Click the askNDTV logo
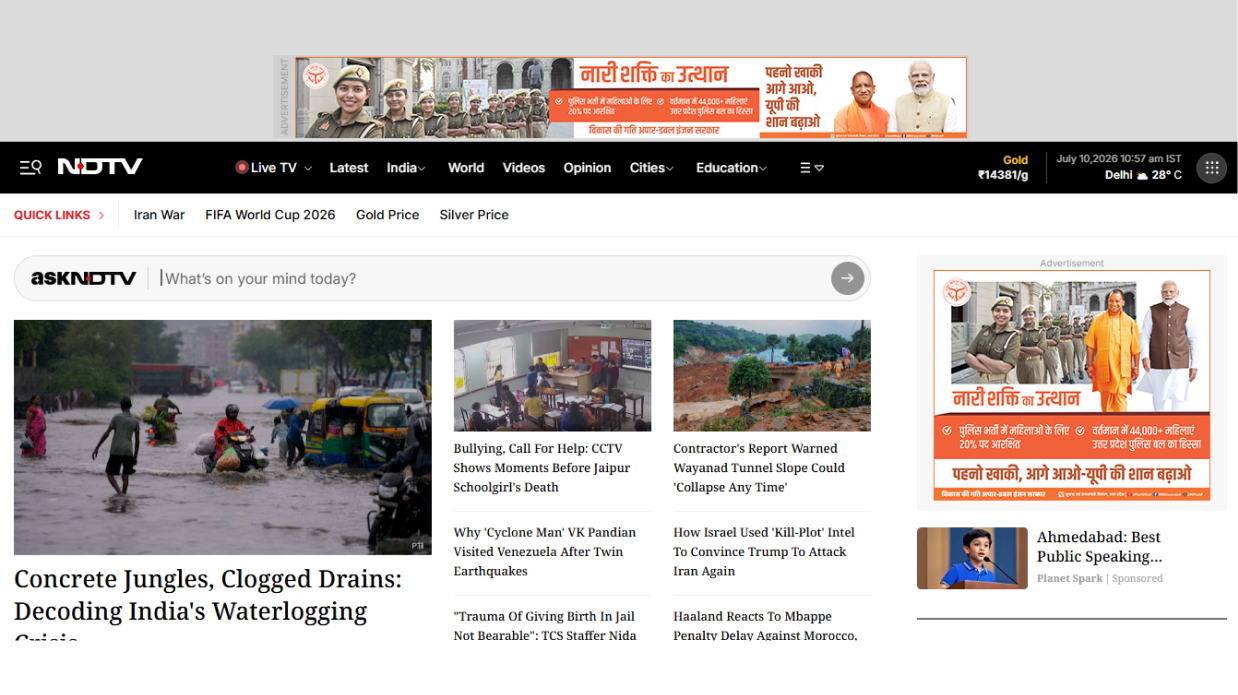This screenshot has height=695, width=1238. [x=83, y=278]
